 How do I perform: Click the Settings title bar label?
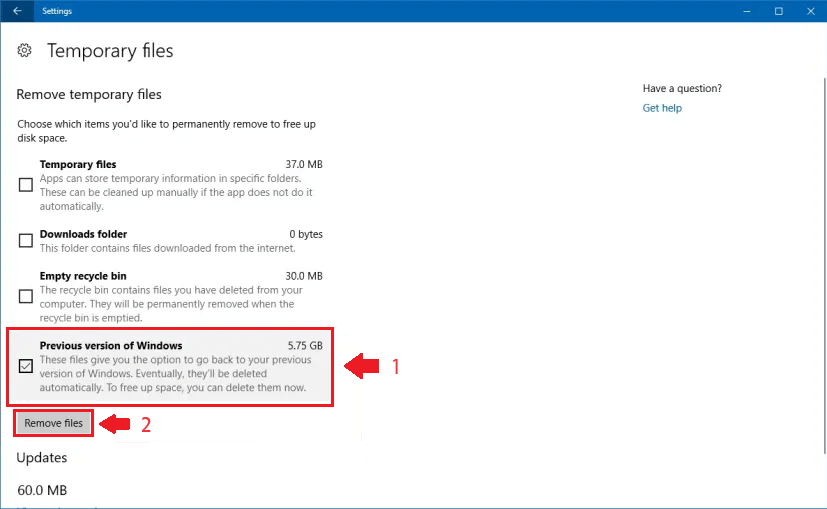[x=57, y=11]
